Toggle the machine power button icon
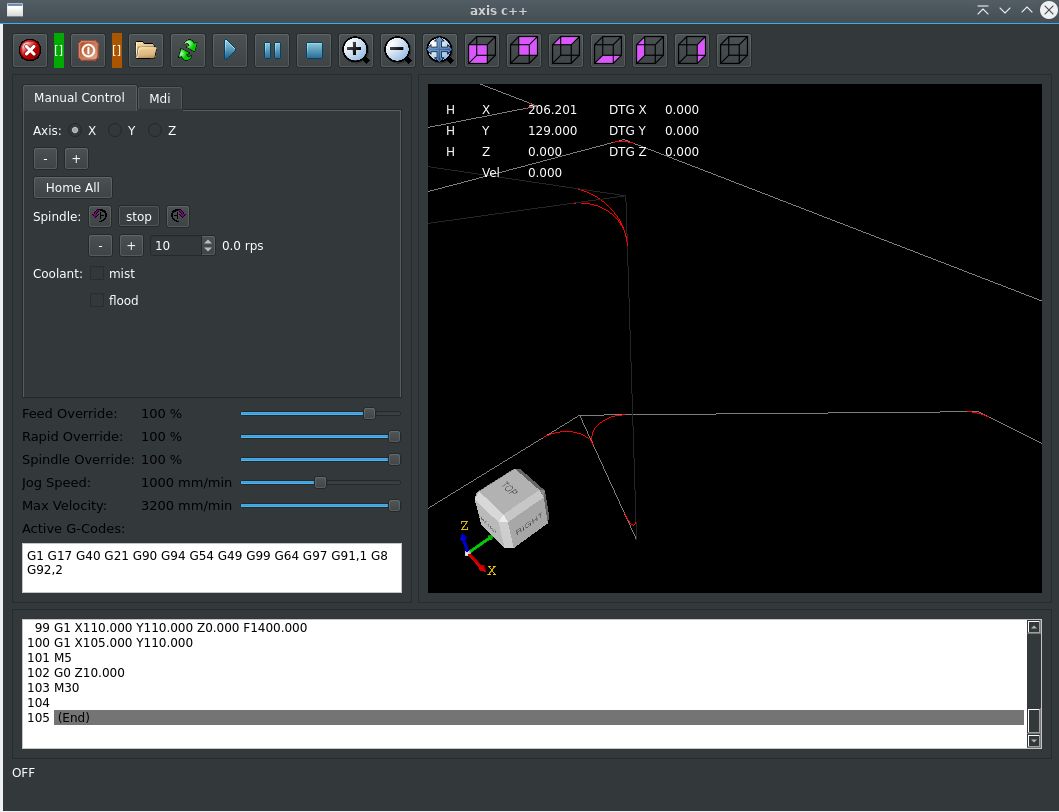 tap(88, 50)
